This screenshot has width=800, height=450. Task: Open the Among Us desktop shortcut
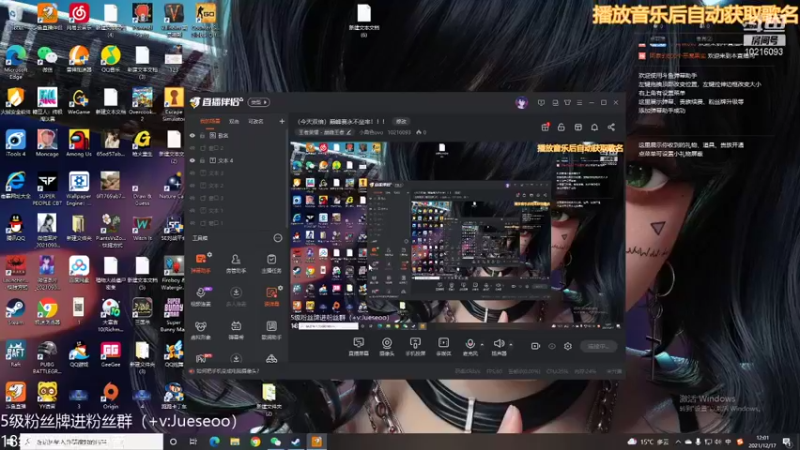(79, 143)
